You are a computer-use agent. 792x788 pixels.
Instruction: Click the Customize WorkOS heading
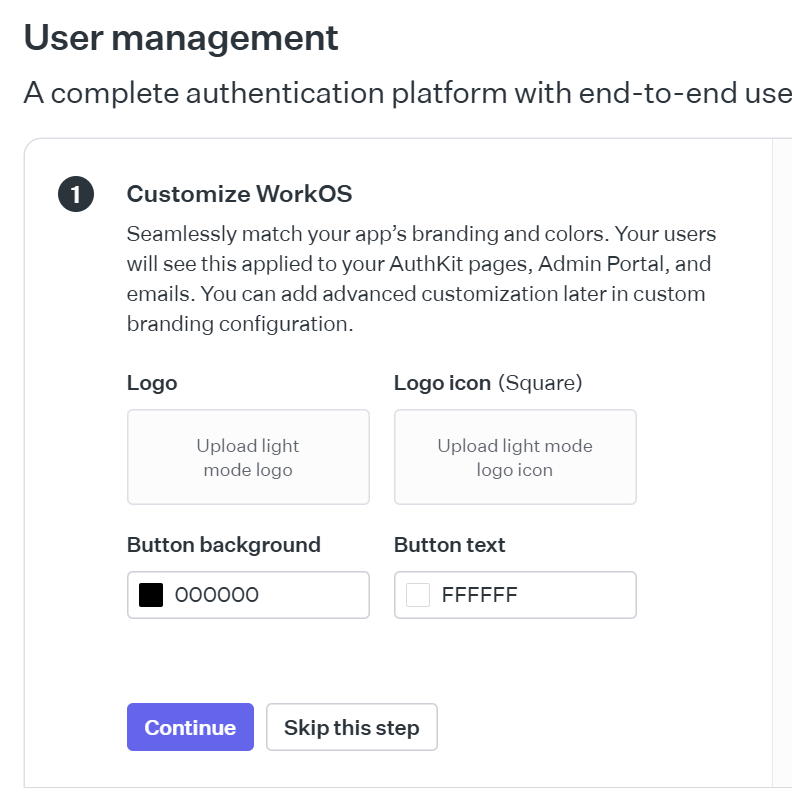point(239,194)
